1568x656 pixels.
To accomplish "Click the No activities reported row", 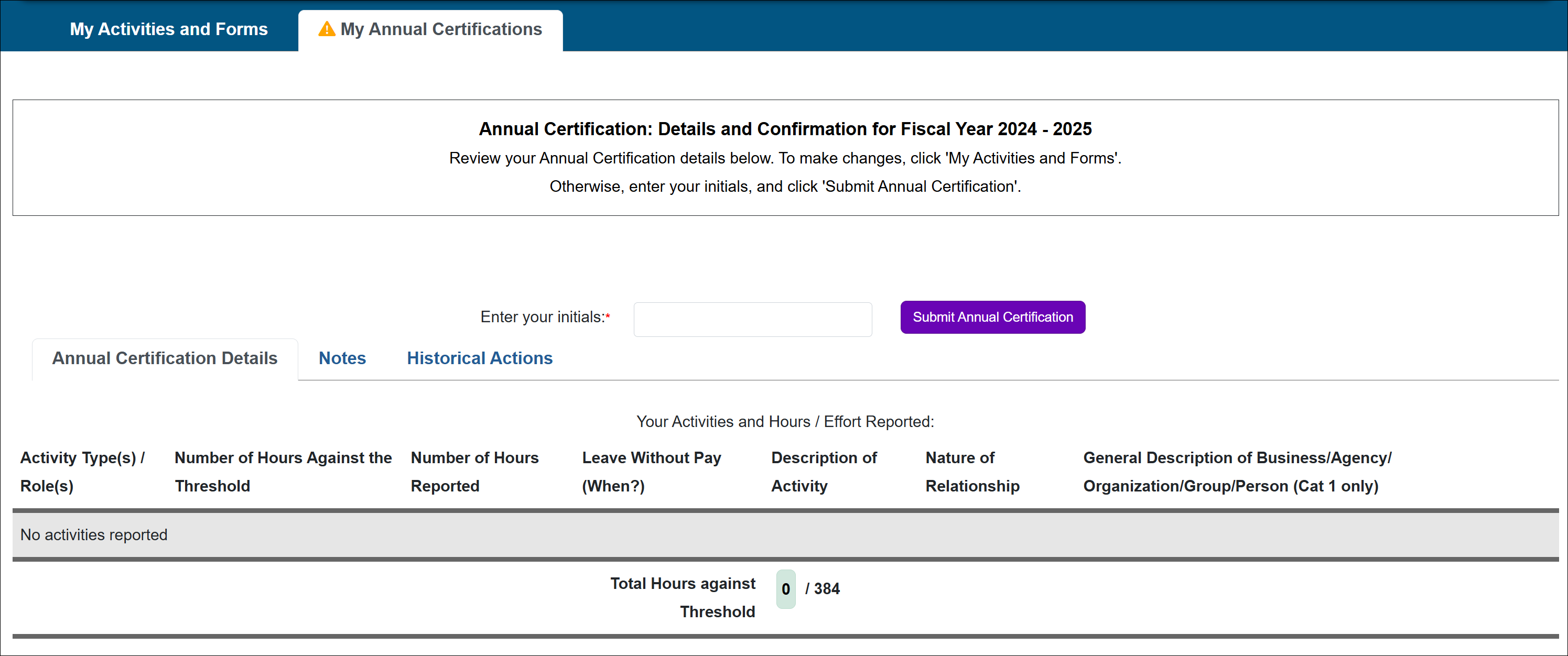I will coord(94,535).
